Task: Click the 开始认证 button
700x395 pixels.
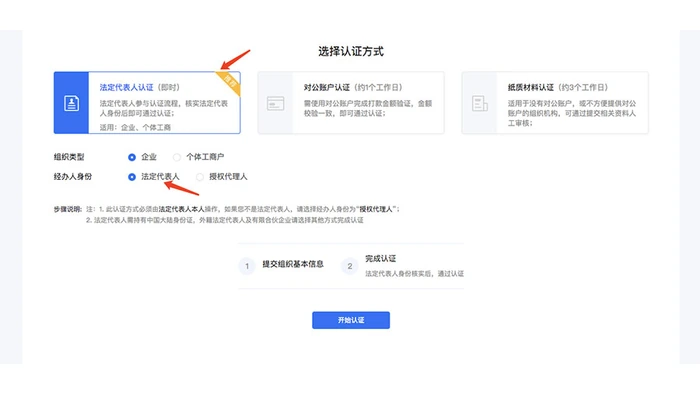Action: [351, 320]
